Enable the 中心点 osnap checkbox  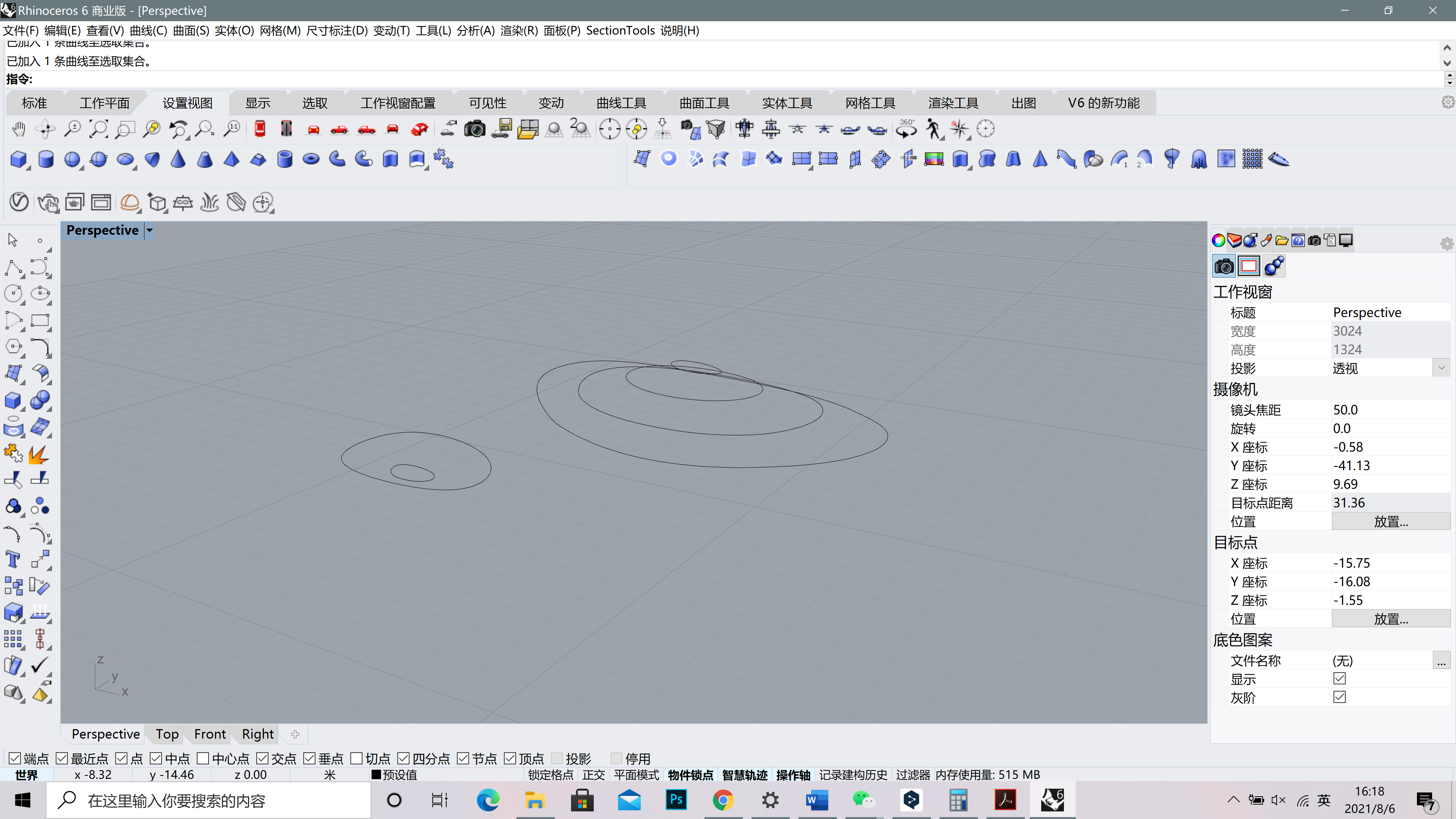point(203,758)
